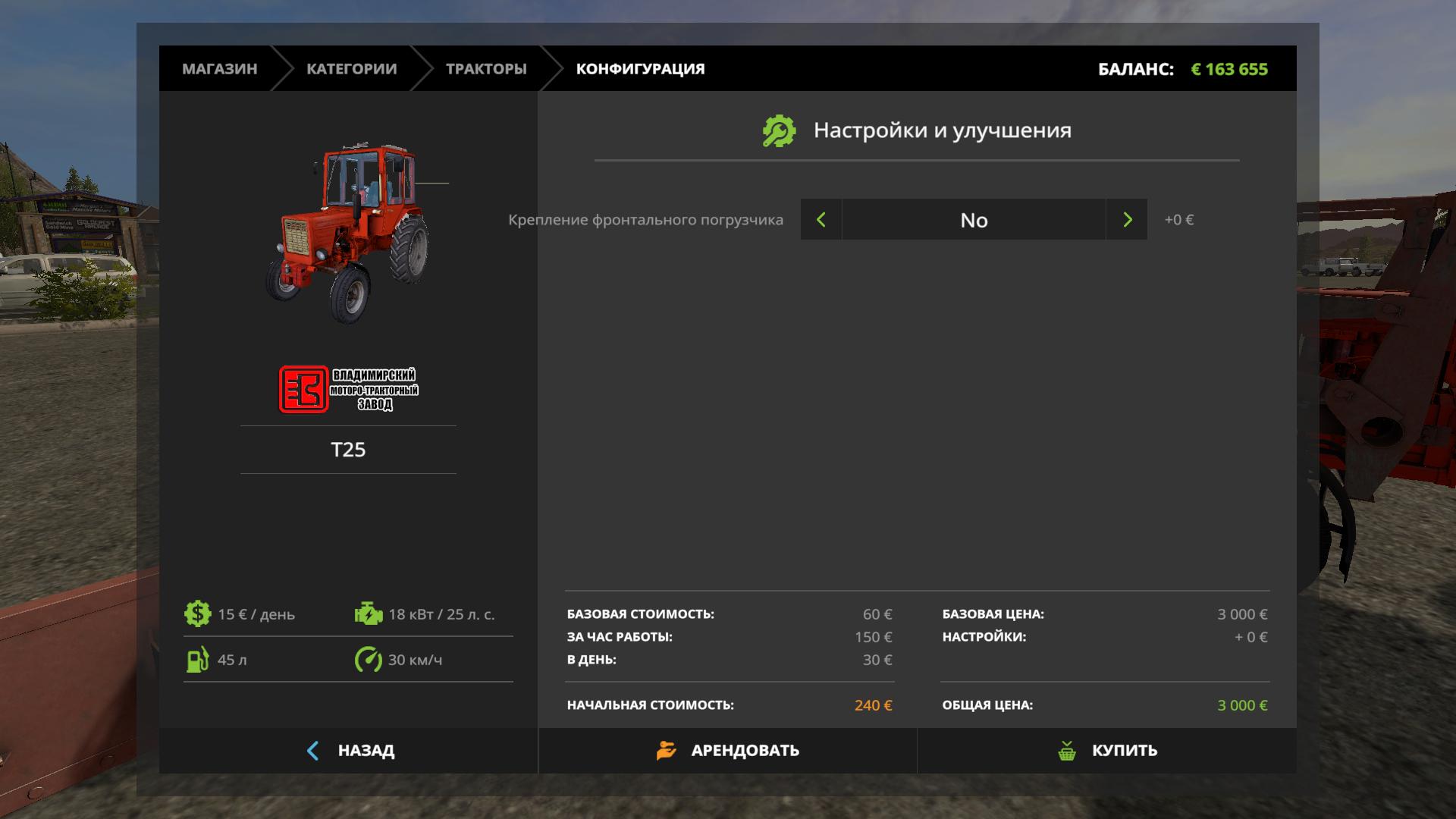The height and width of the screenshot is (819, 1456).
Task: Click the per hour value 150 €
Action: tap(874, 637)
